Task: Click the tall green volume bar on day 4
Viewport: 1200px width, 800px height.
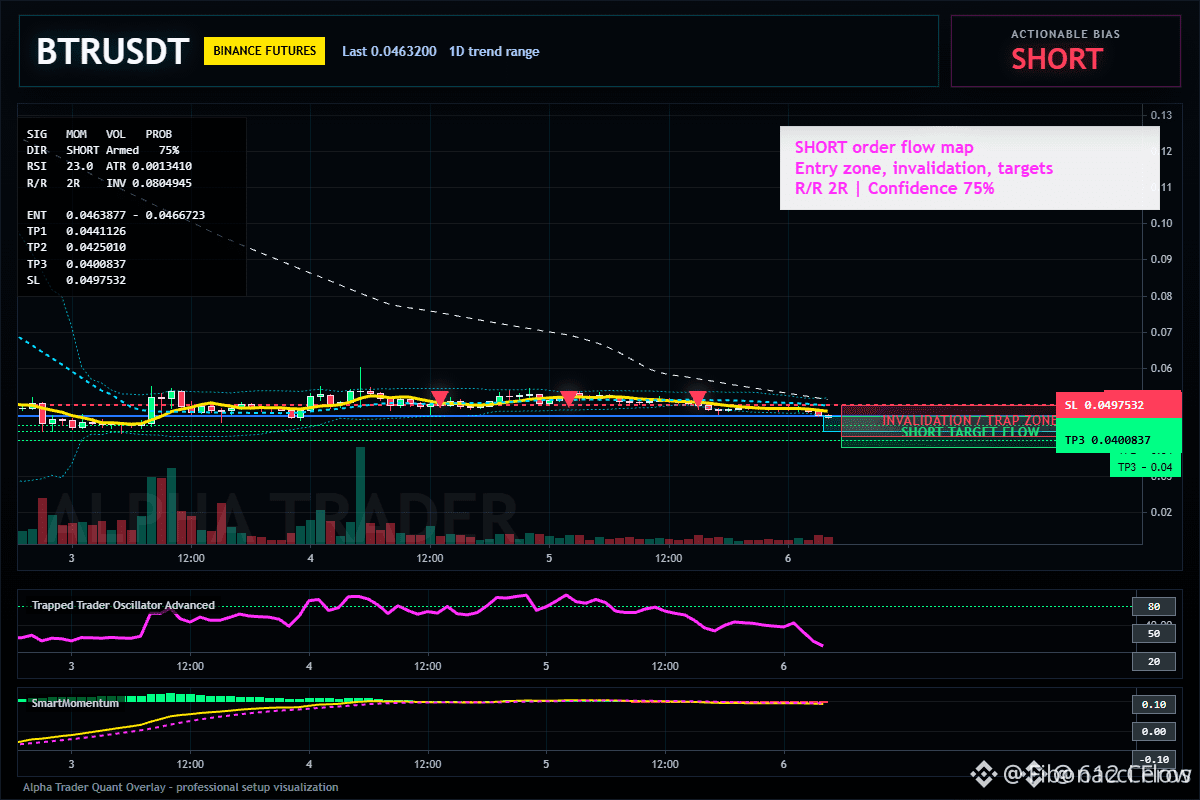Action: tap(360, 495)
